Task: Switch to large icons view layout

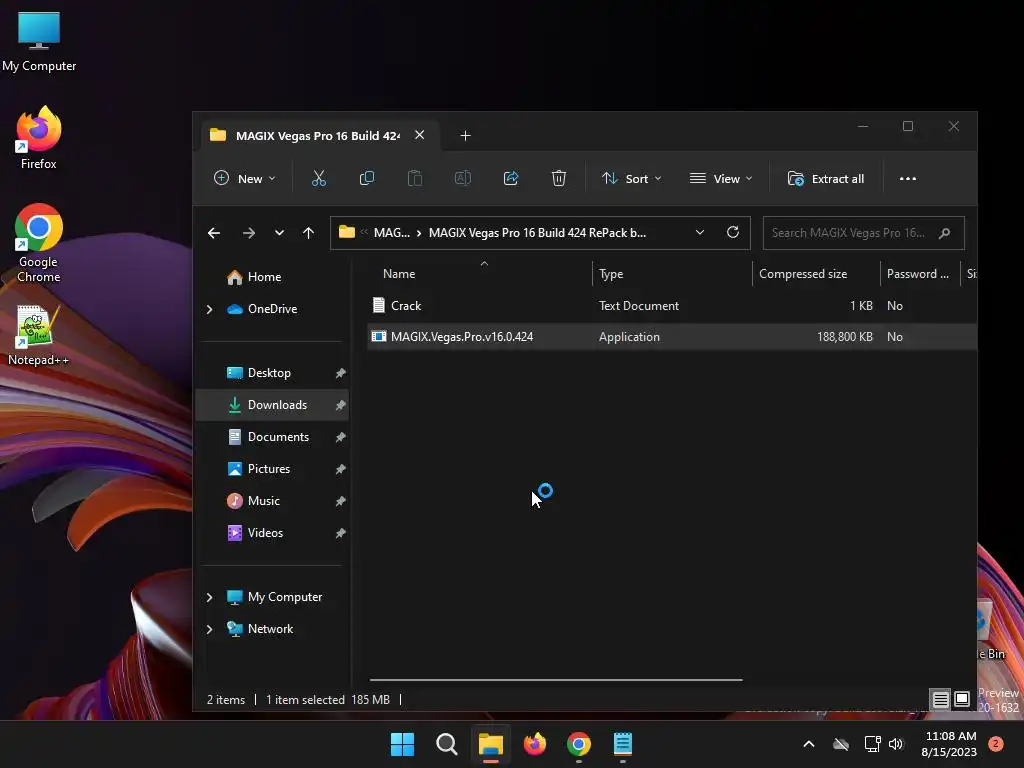Action: click(962, 699)
